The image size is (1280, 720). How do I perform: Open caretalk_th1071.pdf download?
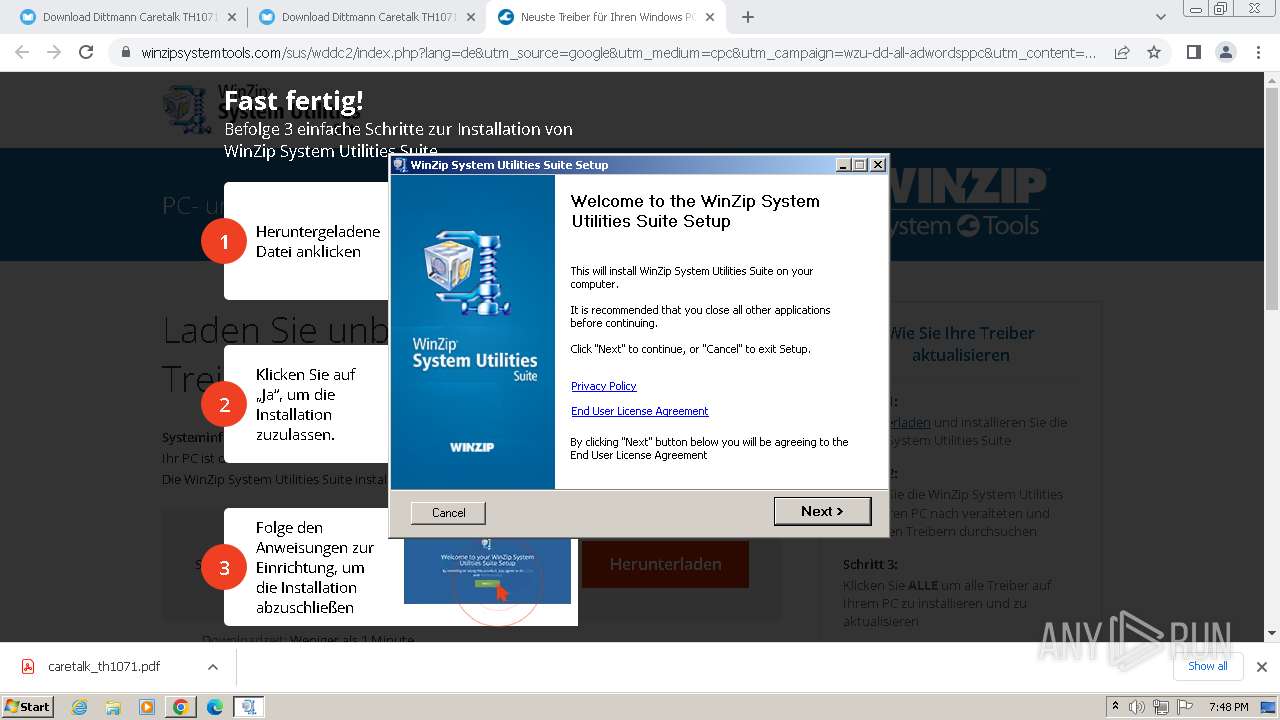tap(104, 667)
